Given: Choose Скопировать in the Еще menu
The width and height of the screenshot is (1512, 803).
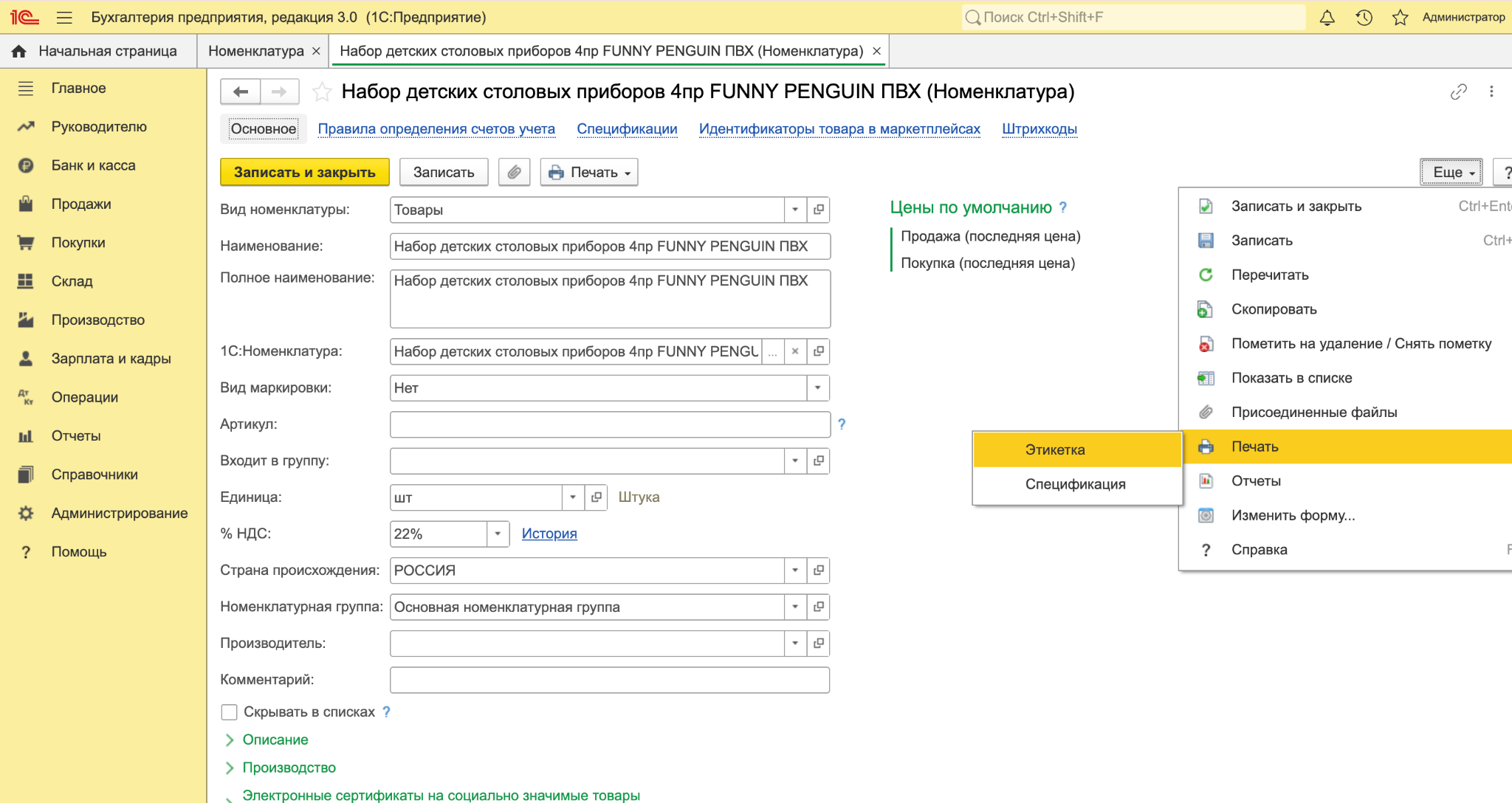Looking at the screenshot, I should tap(1345, 309).
